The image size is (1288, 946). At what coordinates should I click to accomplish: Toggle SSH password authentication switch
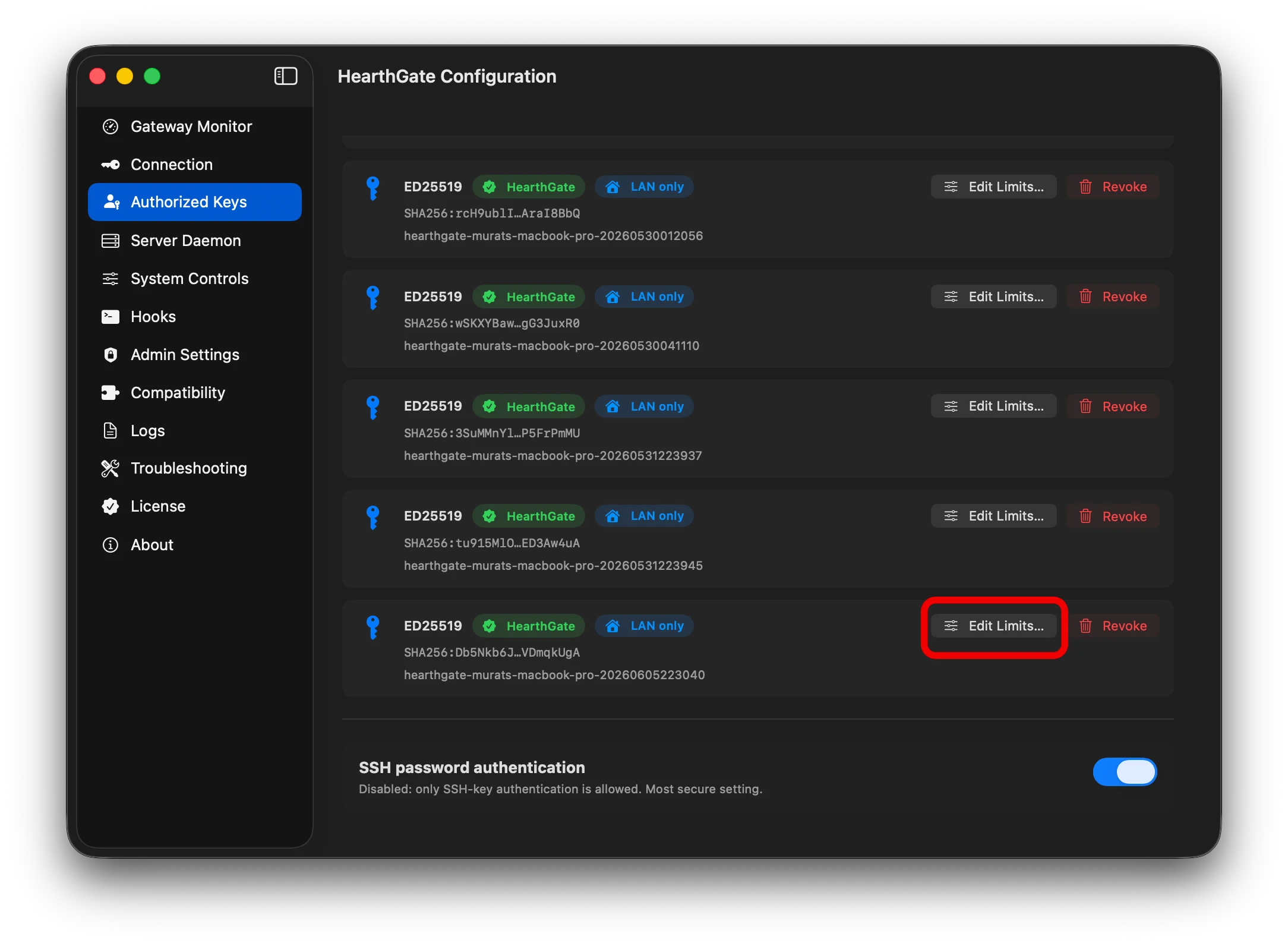[x=1125, y=772]
